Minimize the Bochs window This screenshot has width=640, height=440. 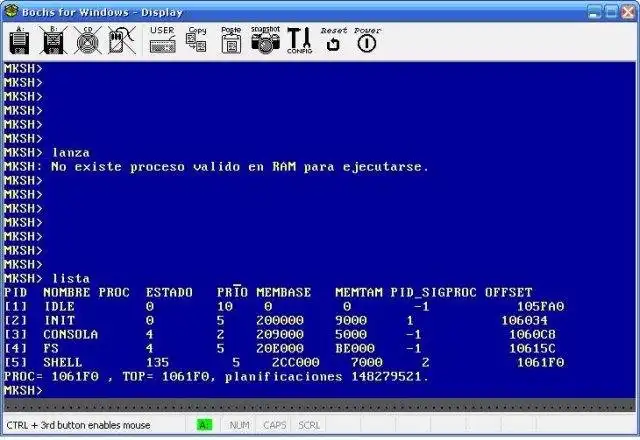point(595,12)
